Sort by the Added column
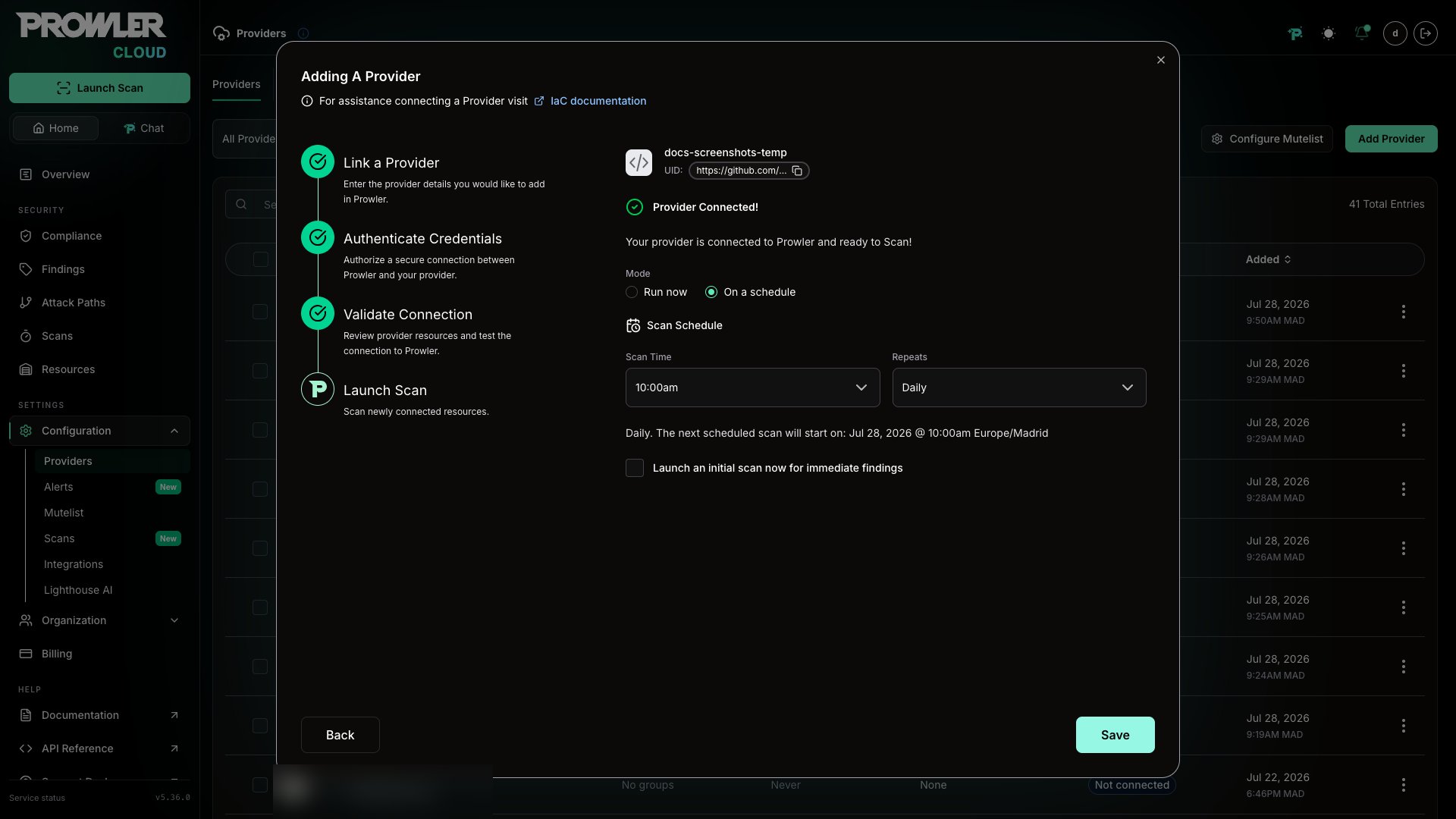The image size is (1456, 819). coord(1268,259)
